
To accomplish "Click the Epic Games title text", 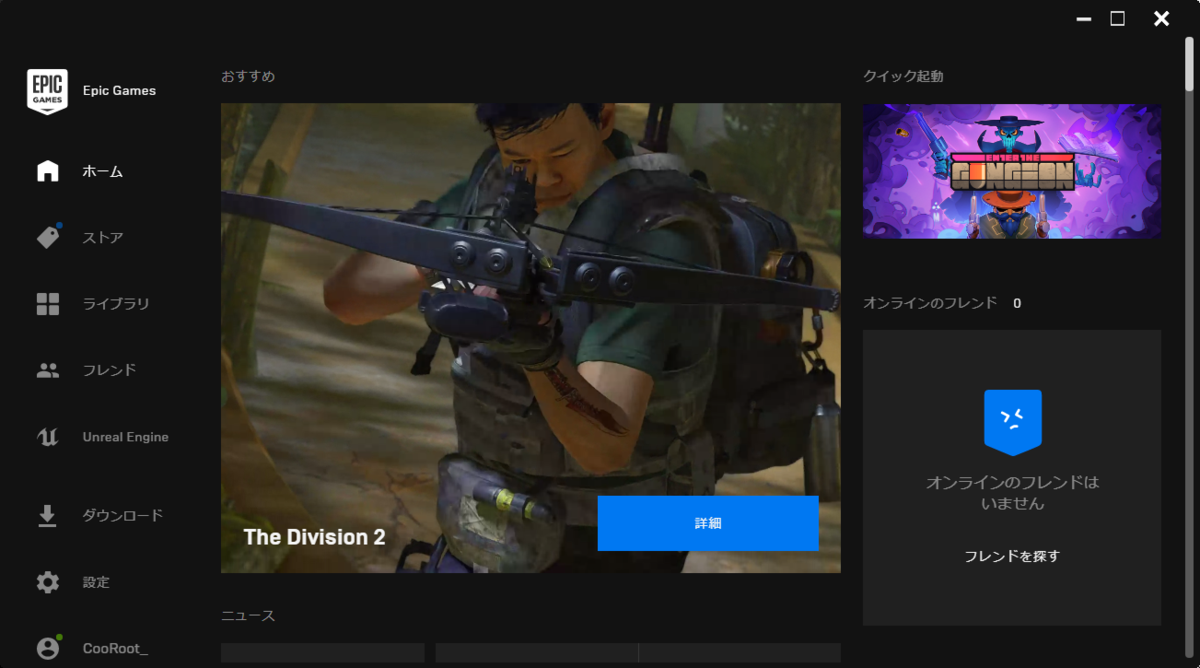I will 119,91.
